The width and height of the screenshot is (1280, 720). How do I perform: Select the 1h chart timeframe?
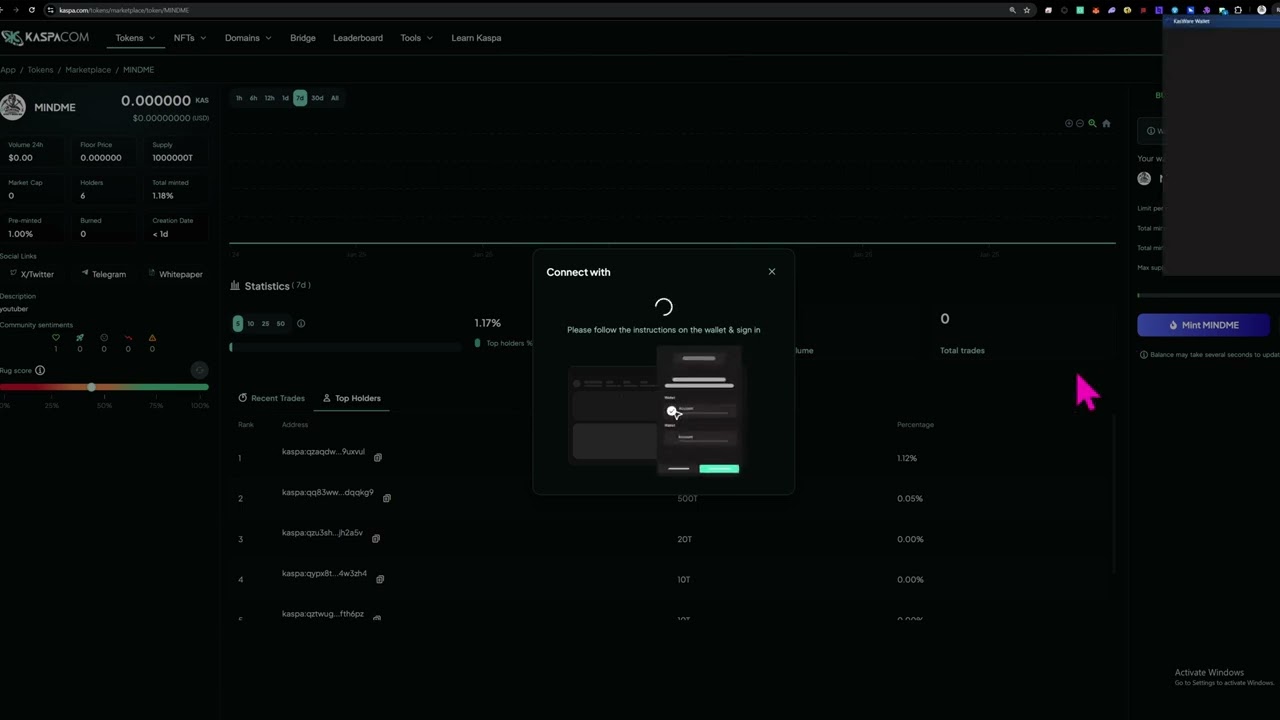coord(239,98)
